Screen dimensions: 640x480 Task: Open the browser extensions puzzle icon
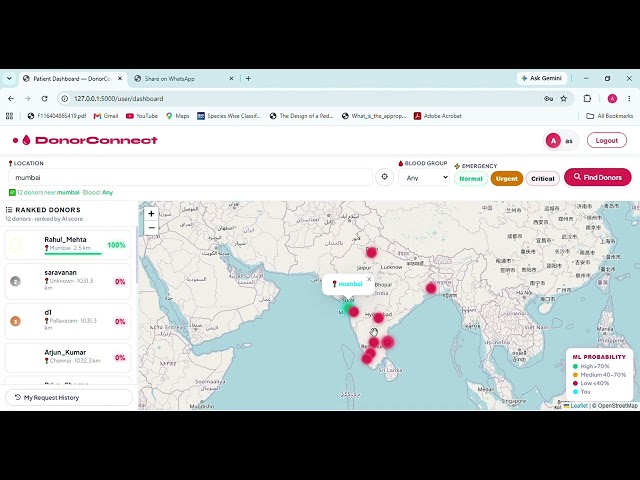click(x=587, y=99)
